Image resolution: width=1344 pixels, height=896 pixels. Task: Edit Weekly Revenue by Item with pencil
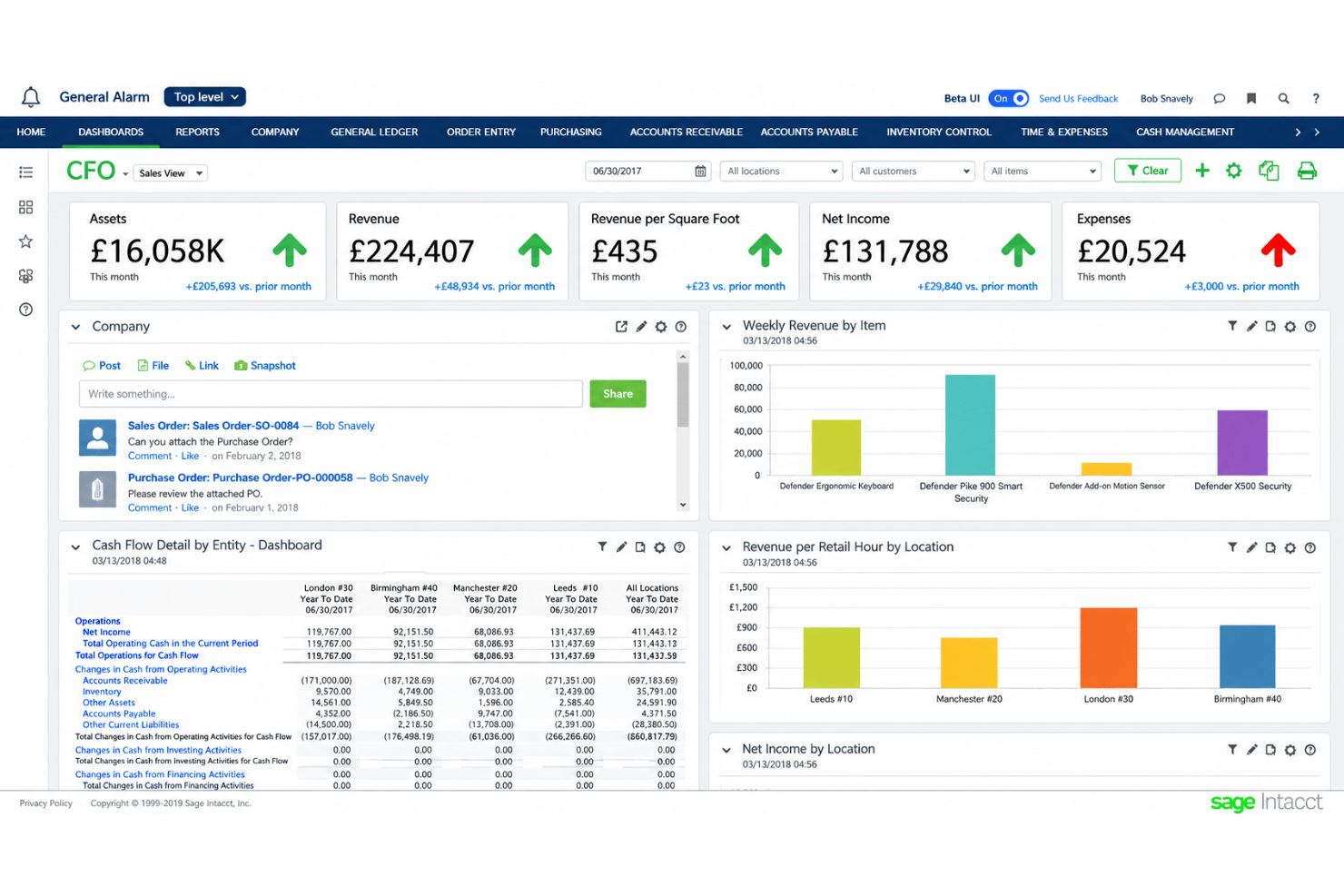1251,326
